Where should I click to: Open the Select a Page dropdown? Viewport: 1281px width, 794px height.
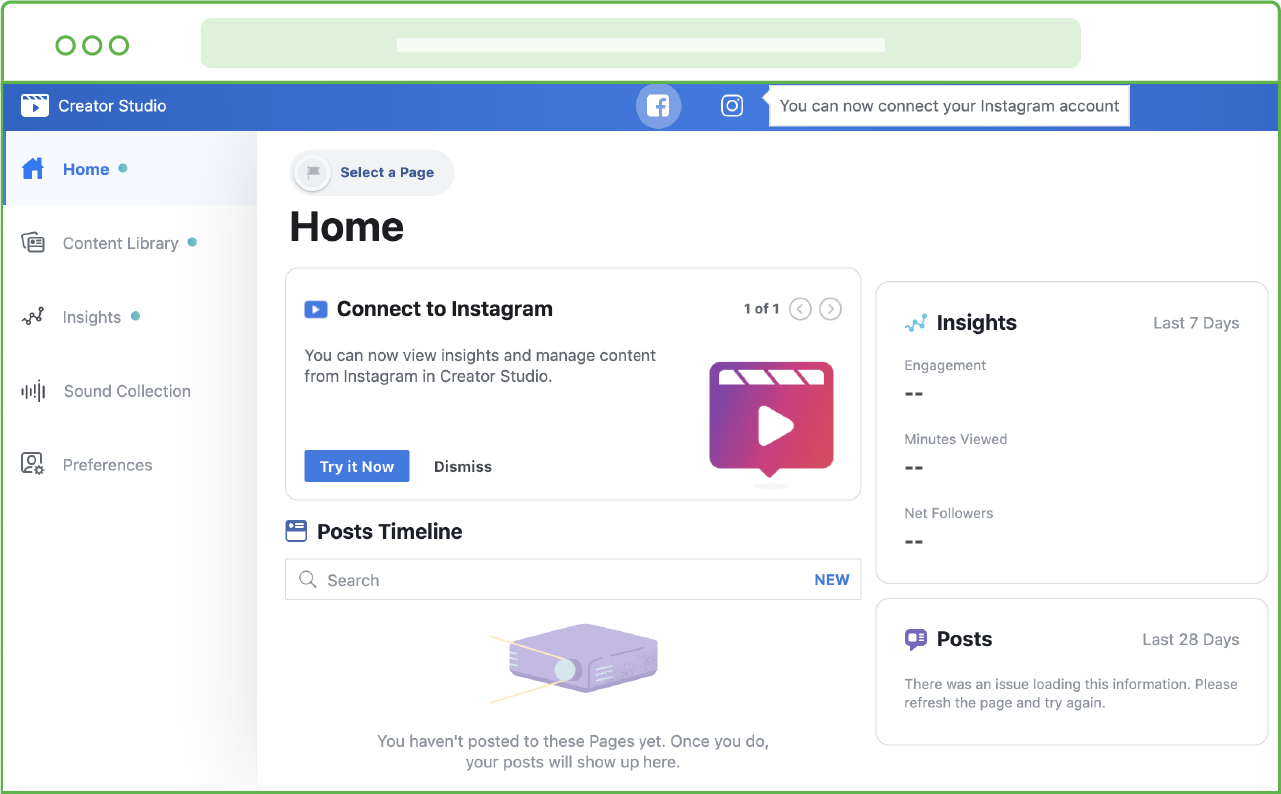(x=372, y=172)
